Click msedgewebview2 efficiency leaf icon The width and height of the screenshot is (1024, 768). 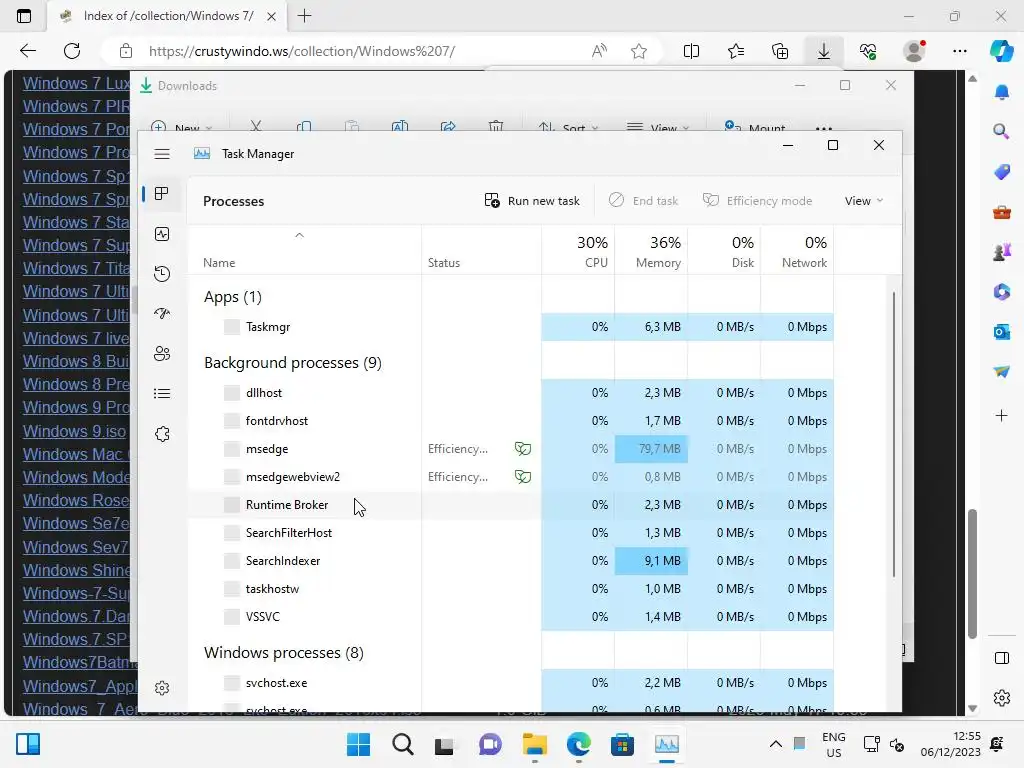[x=522, y=477]
